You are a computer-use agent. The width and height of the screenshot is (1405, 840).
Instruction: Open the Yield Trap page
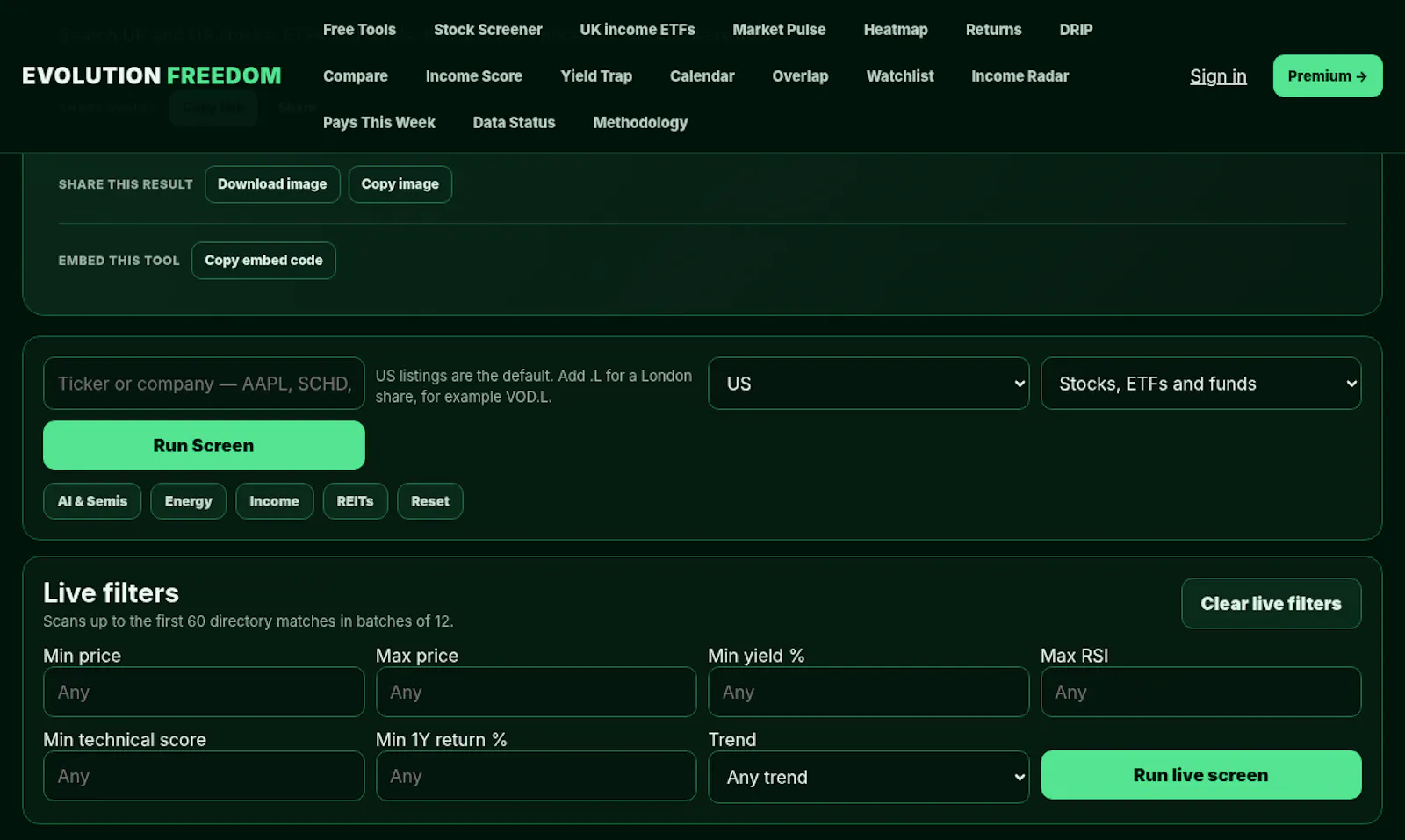coord(596,76)
